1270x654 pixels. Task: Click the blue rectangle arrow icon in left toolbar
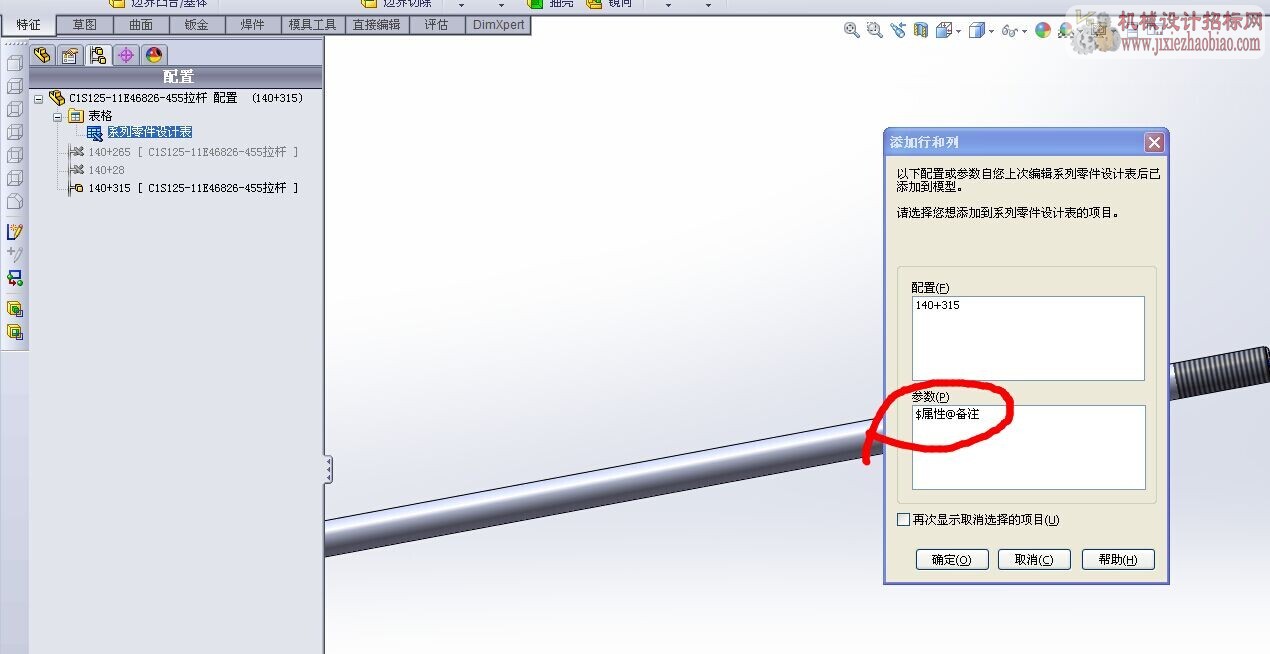pyautogui.click(x=14, y=277)
